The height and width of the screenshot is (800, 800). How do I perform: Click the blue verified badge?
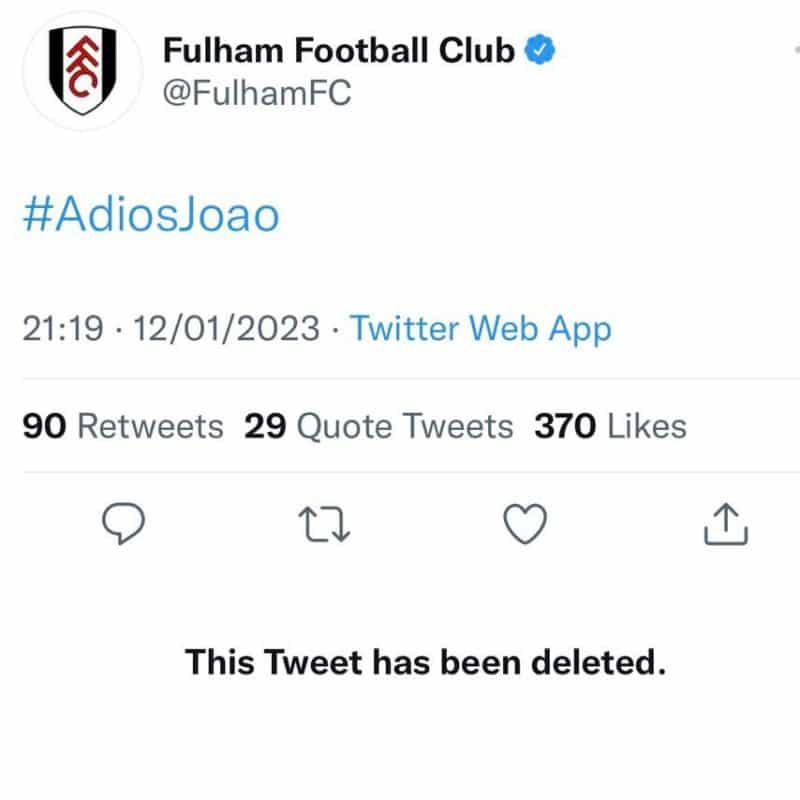pyautogui.click(x=540, y=49)
